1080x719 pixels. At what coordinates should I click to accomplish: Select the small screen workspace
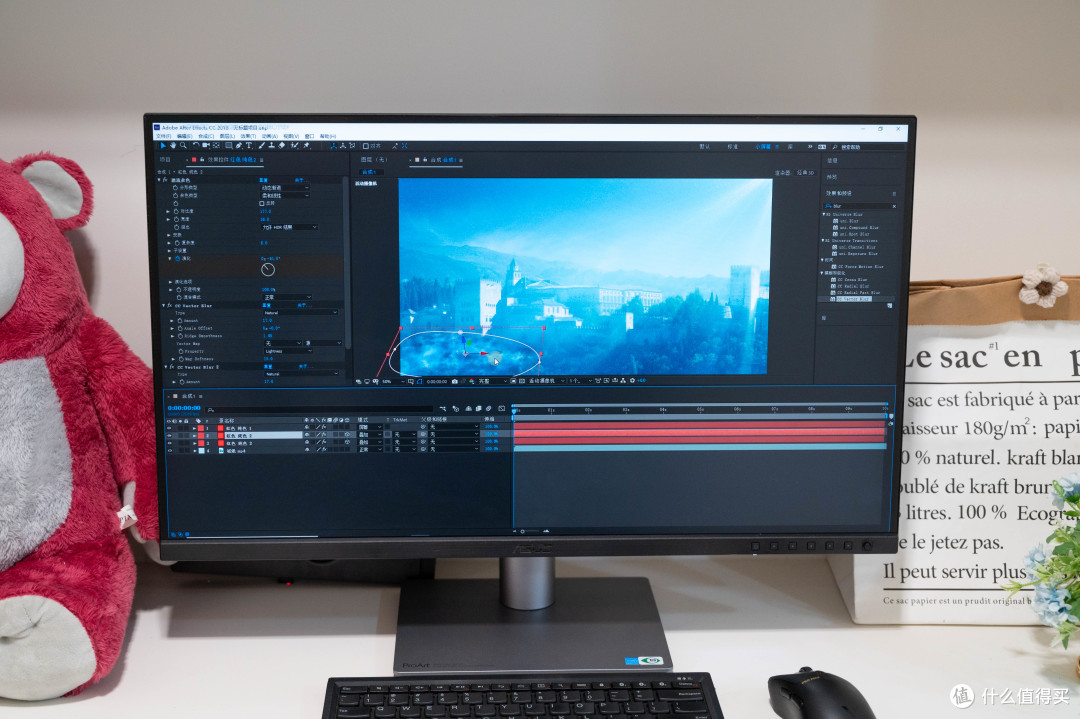tap(762, 147)
